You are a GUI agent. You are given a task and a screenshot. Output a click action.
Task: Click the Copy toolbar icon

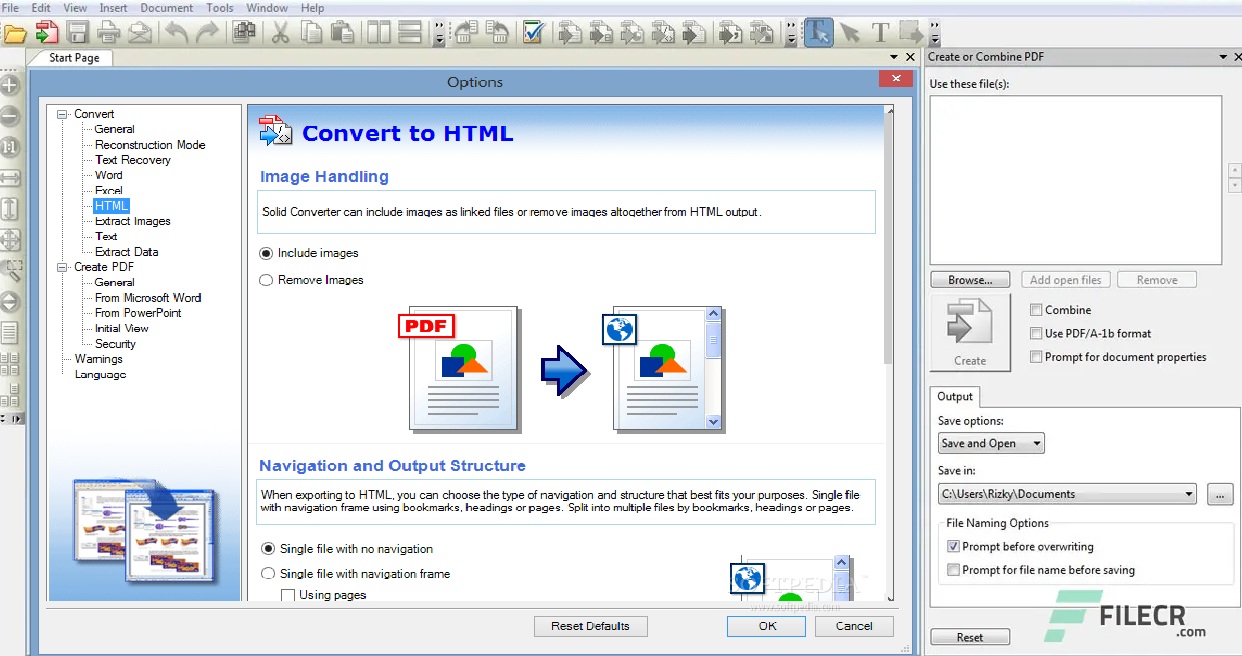pyautogui.click(x=310, y=31)
